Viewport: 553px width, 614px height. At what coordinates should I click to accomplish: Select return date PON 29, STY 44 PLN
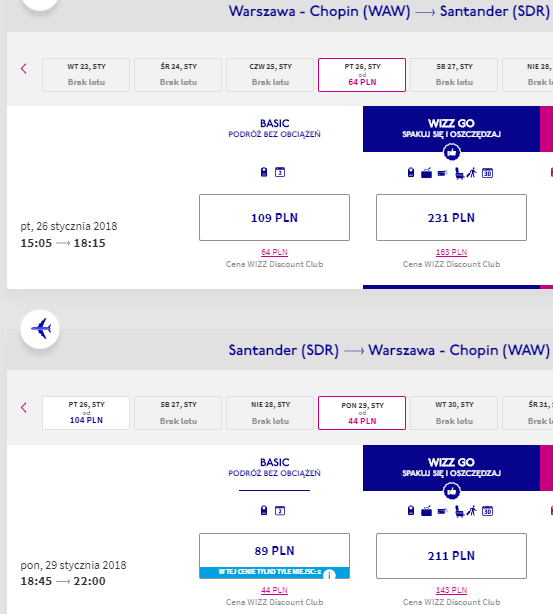click(x=362, y=413)
